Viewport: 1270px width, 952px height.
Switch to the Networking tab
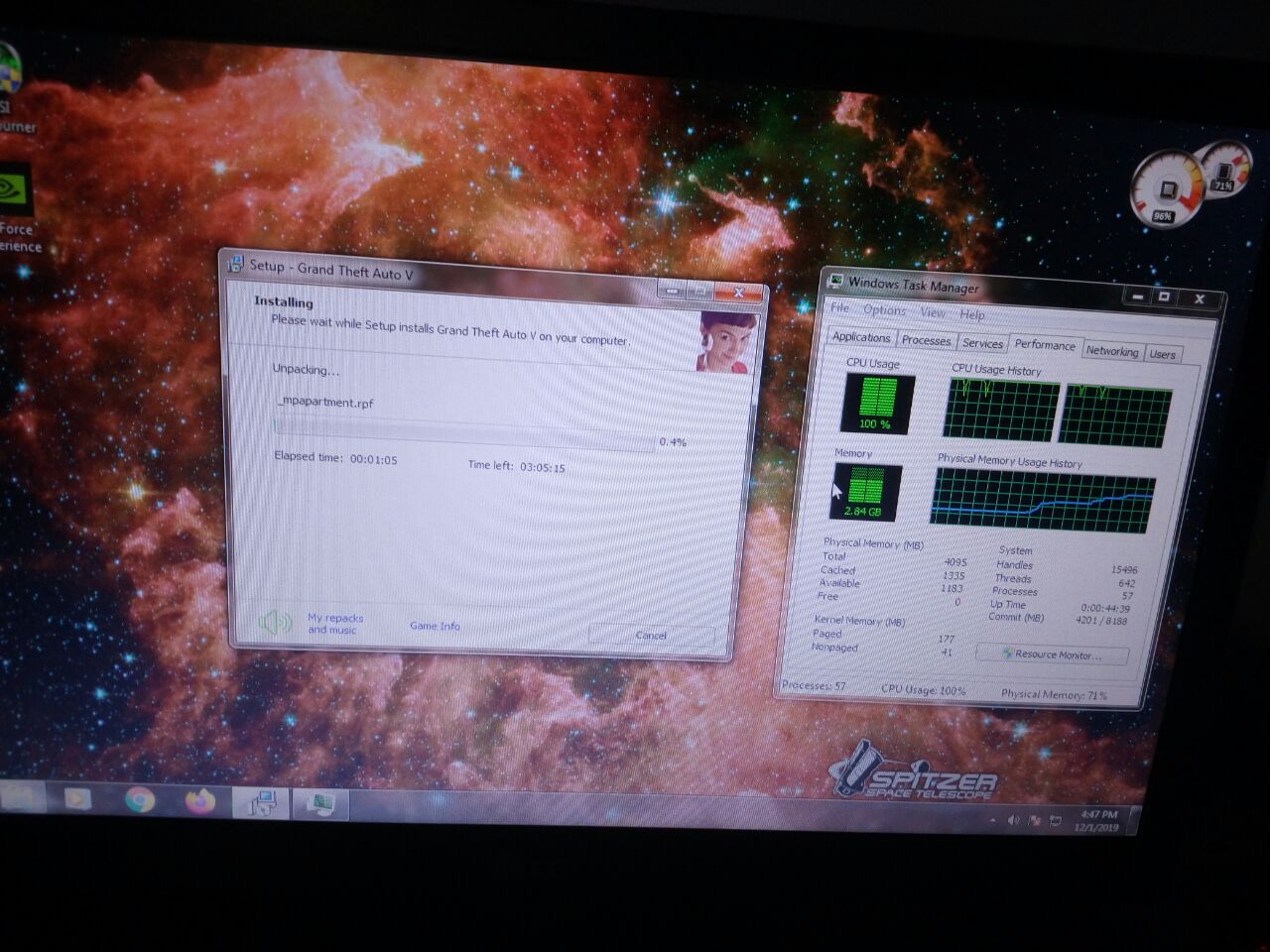1111,351
